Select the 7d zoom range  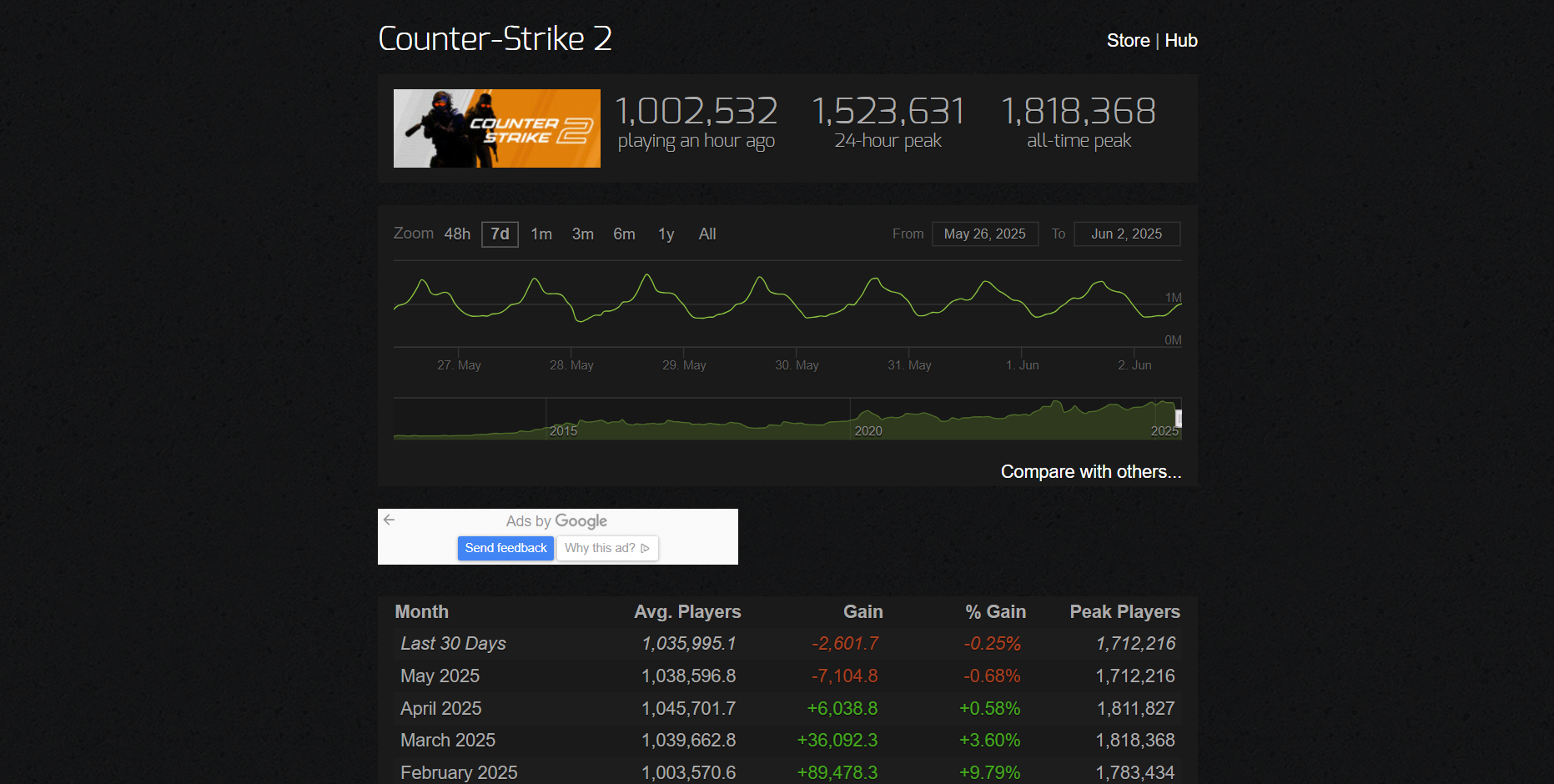(500, 234)
